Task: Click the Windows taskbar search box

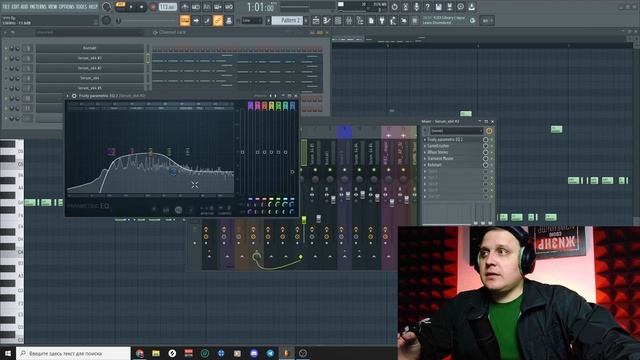Action: coord(73,353)
